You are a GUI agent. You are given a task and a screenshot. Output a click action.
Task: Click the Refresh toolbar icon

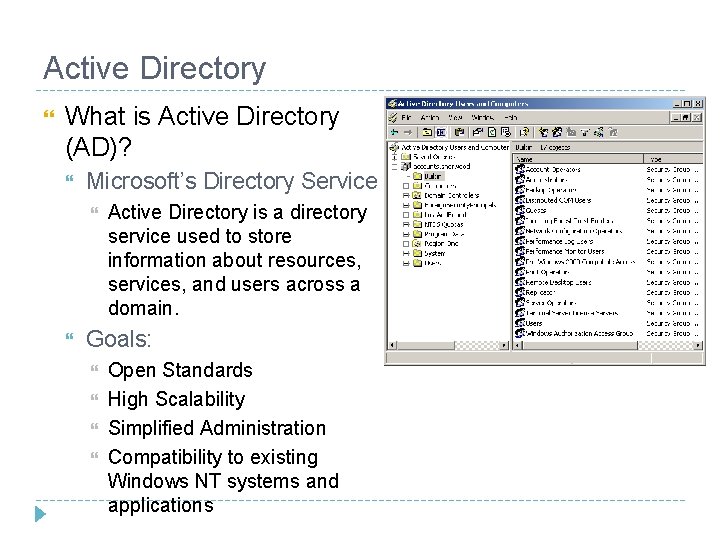coord(492,132)
